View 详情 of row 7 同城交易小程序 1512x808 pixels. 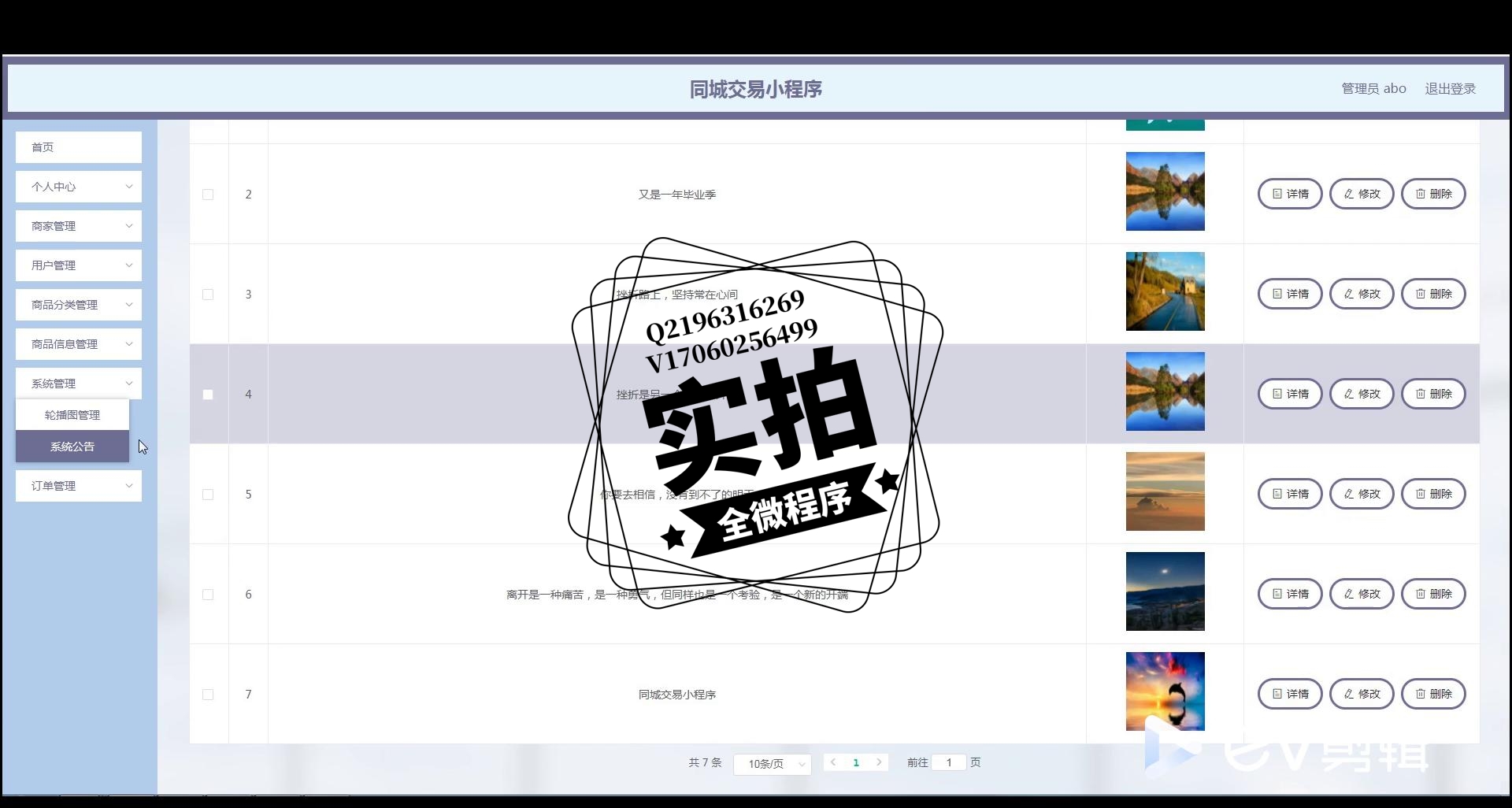pyautogui.click(x=1290, y=694)
